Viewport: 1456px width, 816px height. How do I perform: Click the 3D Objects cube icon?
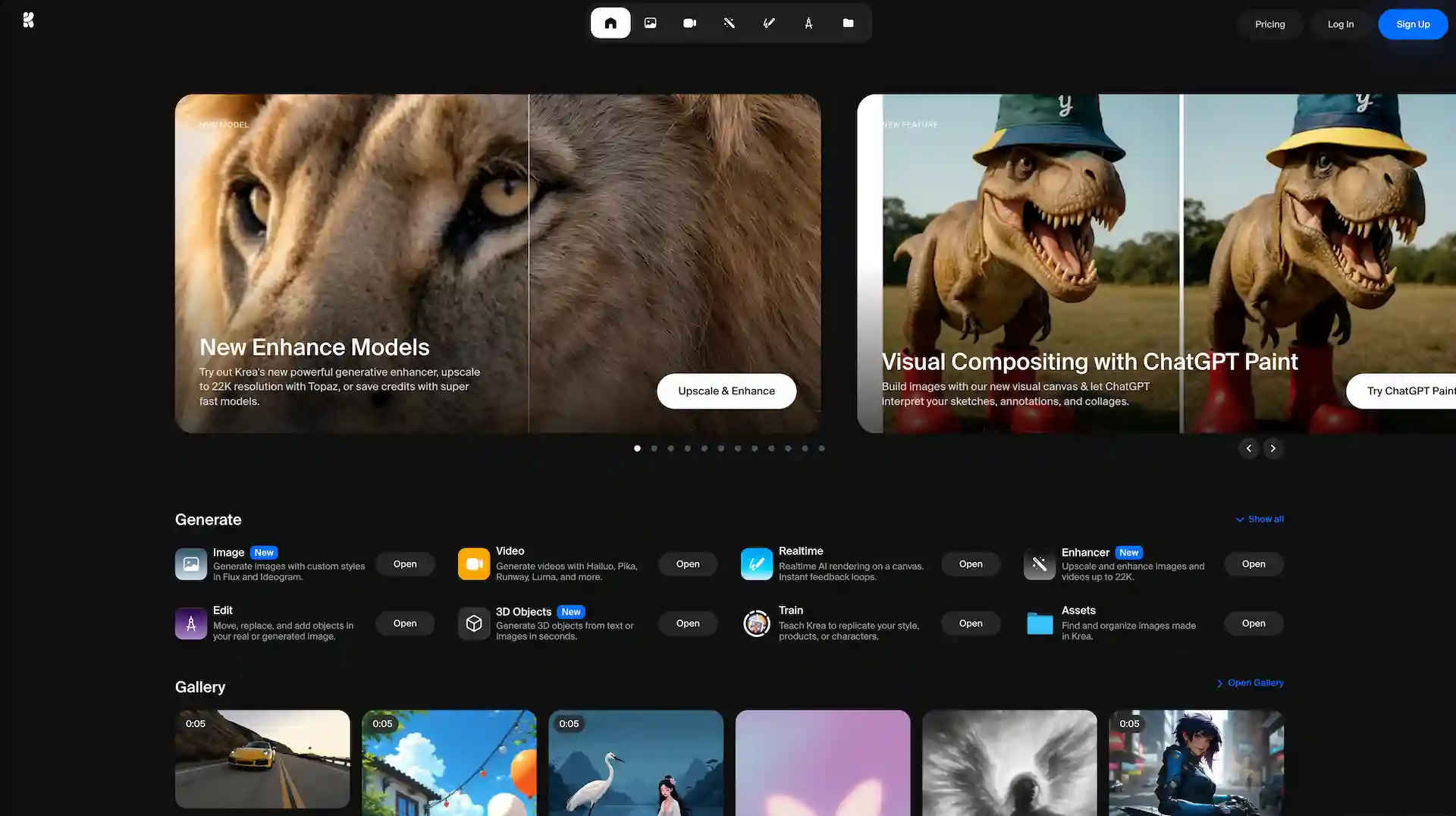[474, 623]
